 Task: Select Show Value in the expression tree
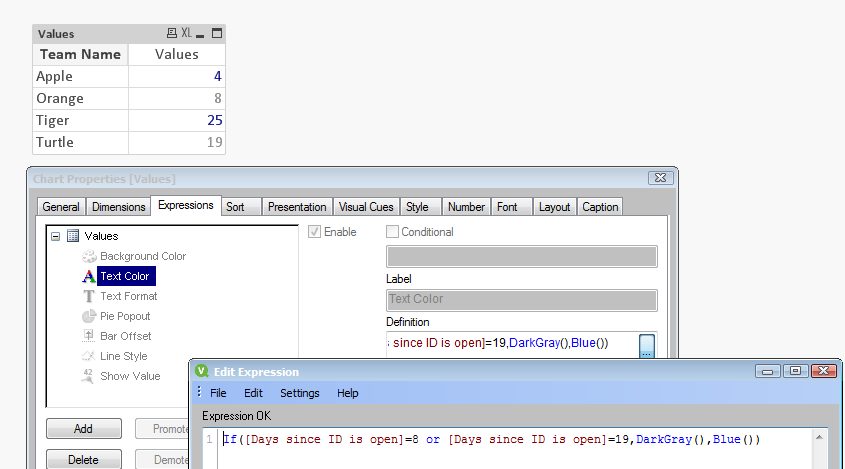pos(130,376)
